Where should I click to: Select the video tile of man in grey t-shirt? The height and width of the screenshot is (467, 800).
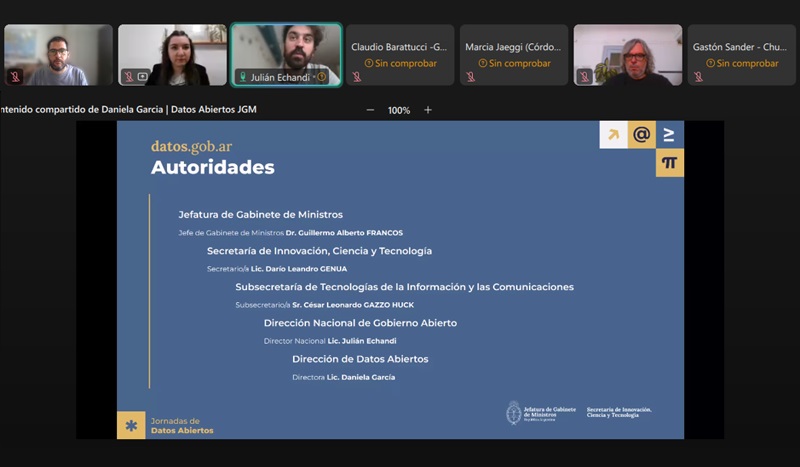(x=58, y=55)
